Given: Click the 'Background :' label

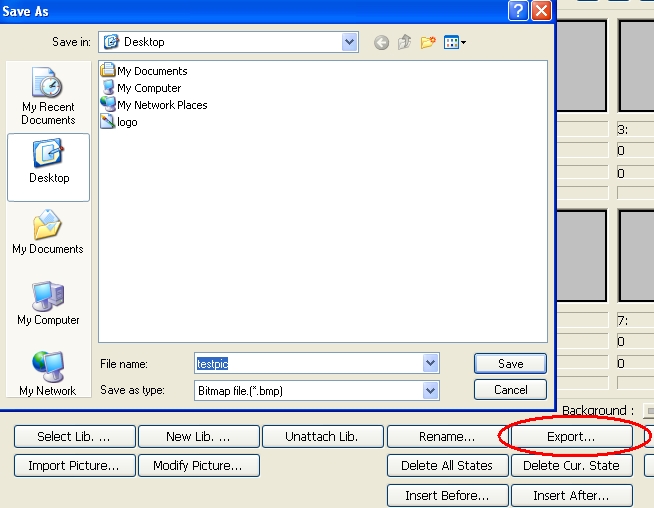Looking at the screenshot, I should pos(598,410).
